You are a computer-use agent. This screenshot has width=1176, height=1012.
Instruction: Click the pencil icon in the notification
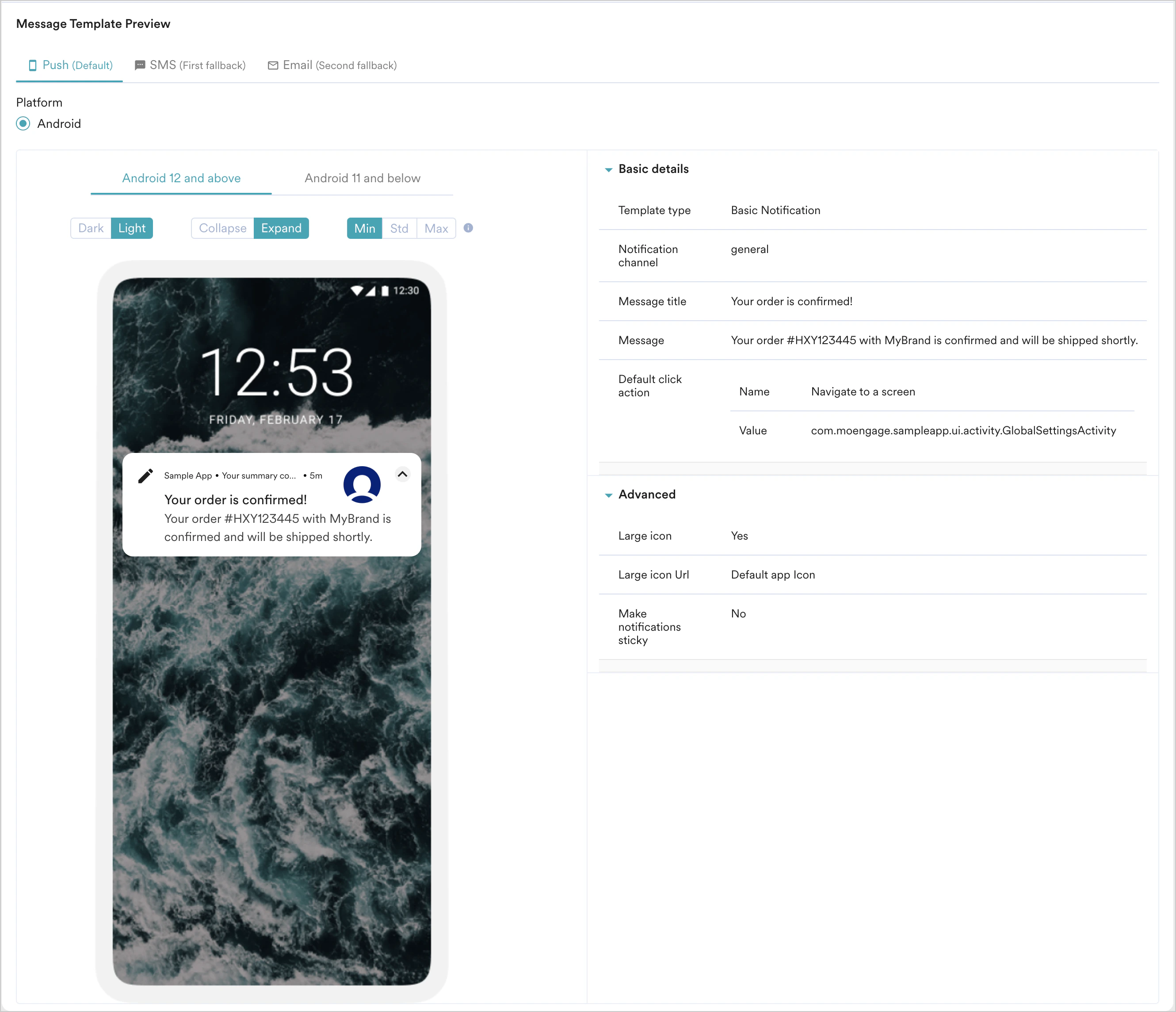(x=145, y=475)
